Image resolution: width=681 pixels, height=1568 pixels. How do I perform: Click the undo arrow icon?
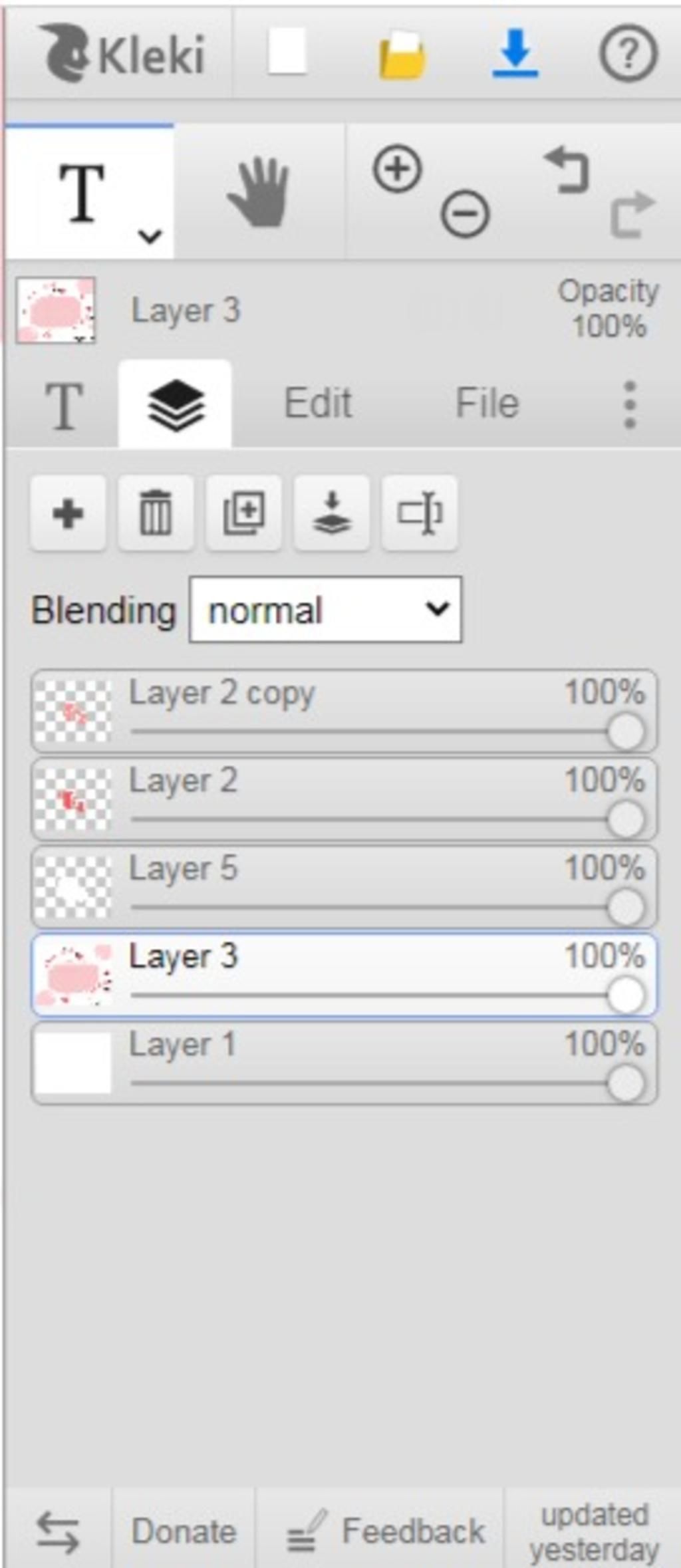click(567, 170)
